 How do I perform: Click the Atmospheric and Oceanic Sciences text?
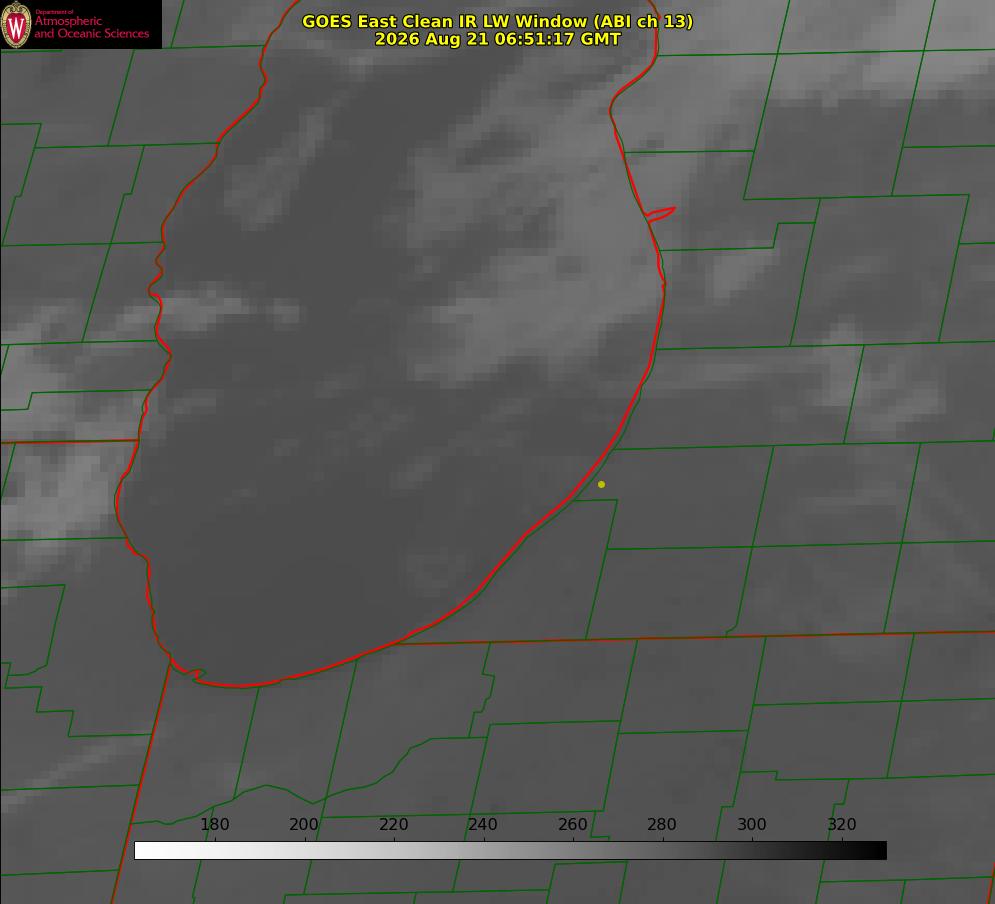tap(91, 27)
